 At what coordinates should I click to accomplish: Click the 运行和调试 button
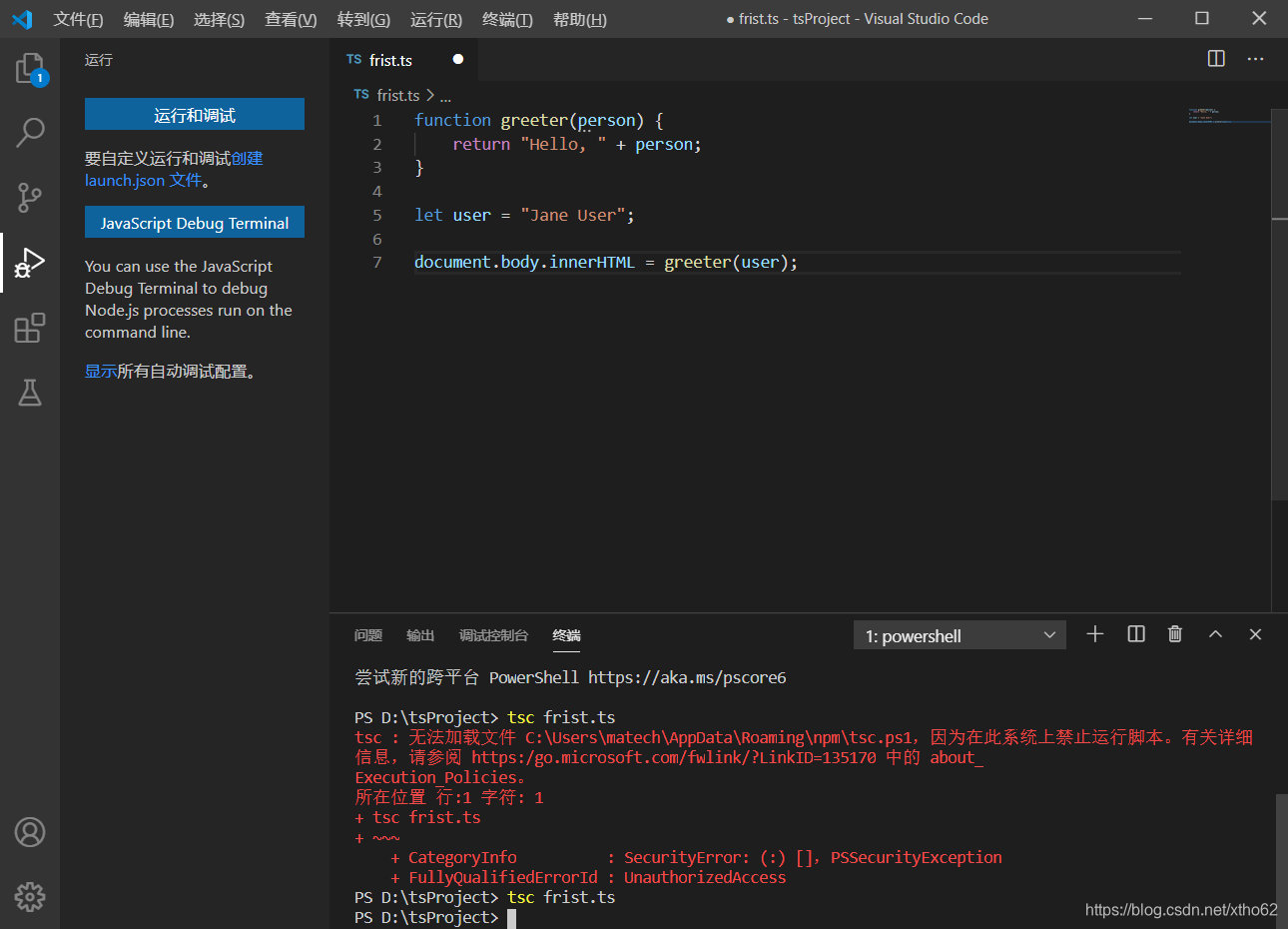[195, 114]
